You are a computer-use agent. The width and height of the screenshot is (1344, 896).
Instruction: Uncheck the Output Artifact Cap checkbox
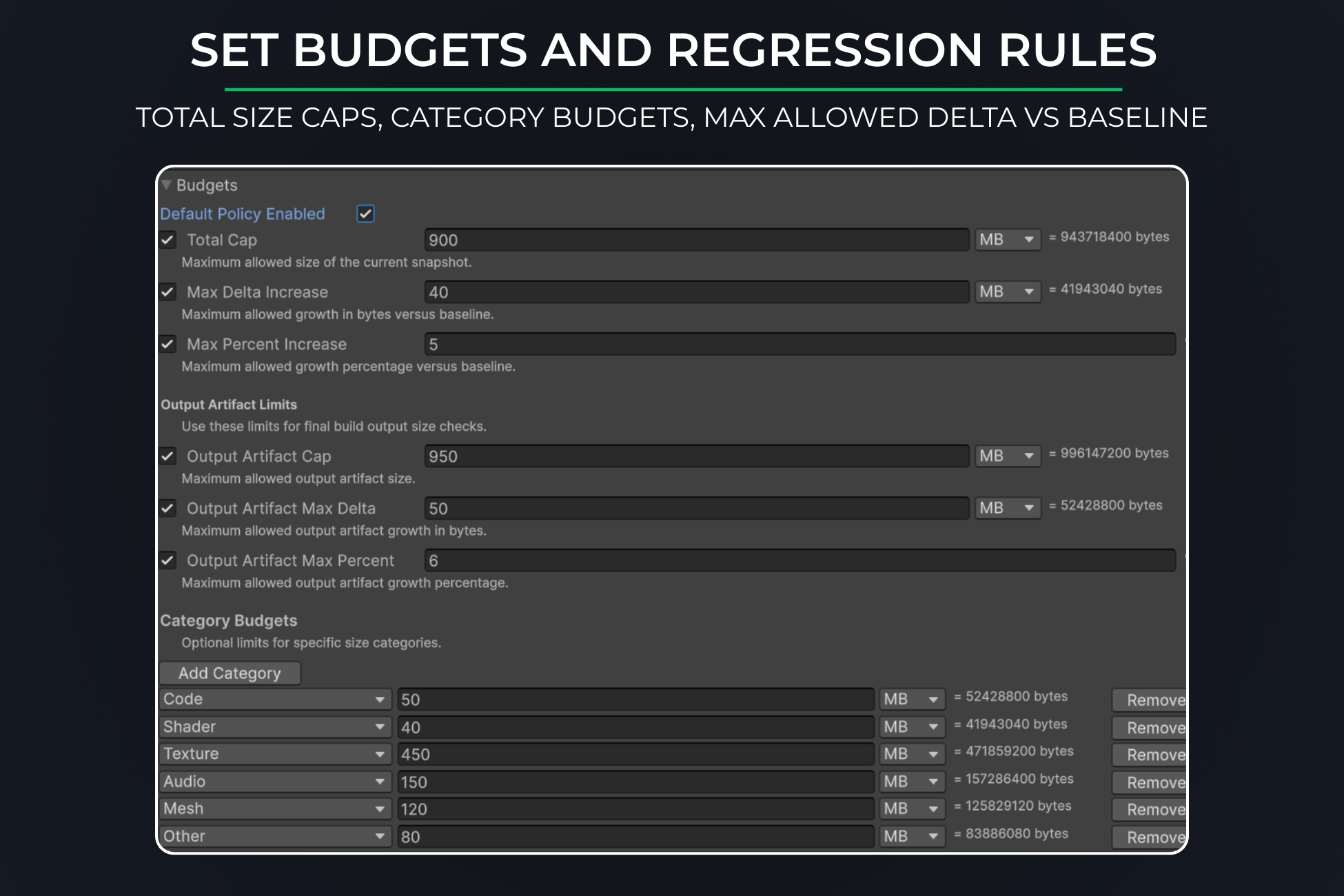167,456
